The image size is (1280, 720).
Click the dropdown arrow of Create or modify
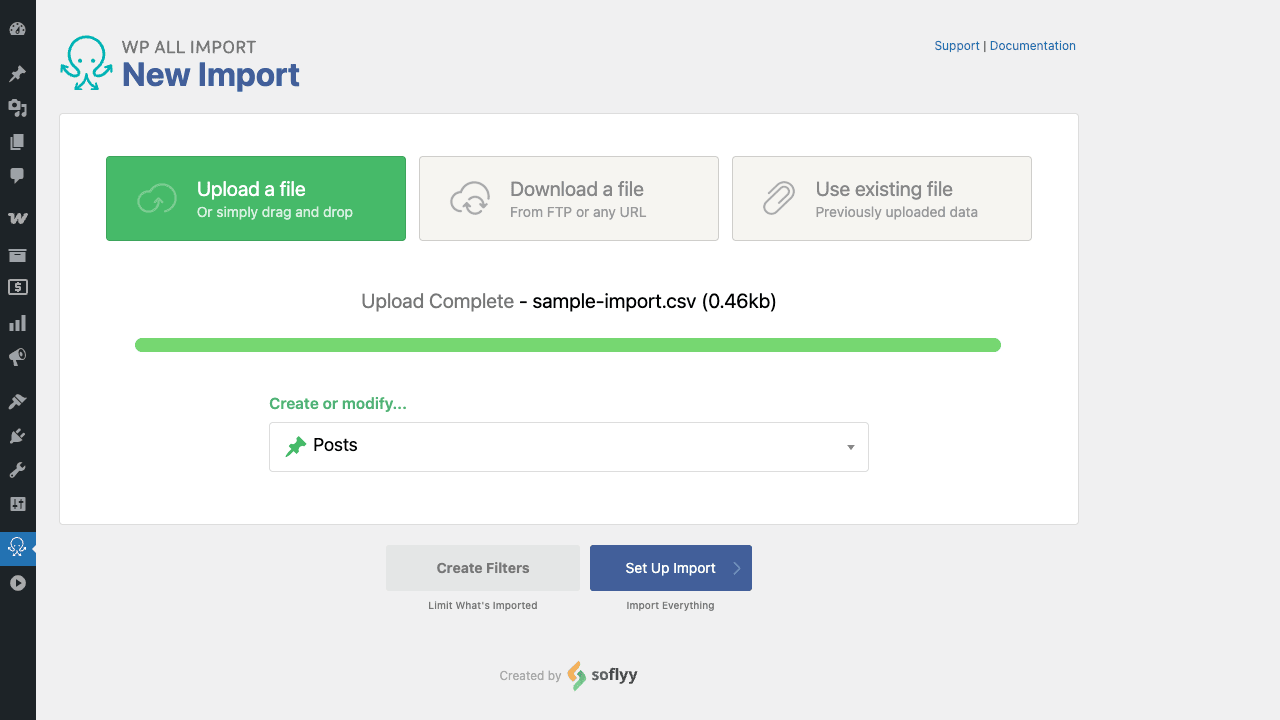tap(851, 447)
